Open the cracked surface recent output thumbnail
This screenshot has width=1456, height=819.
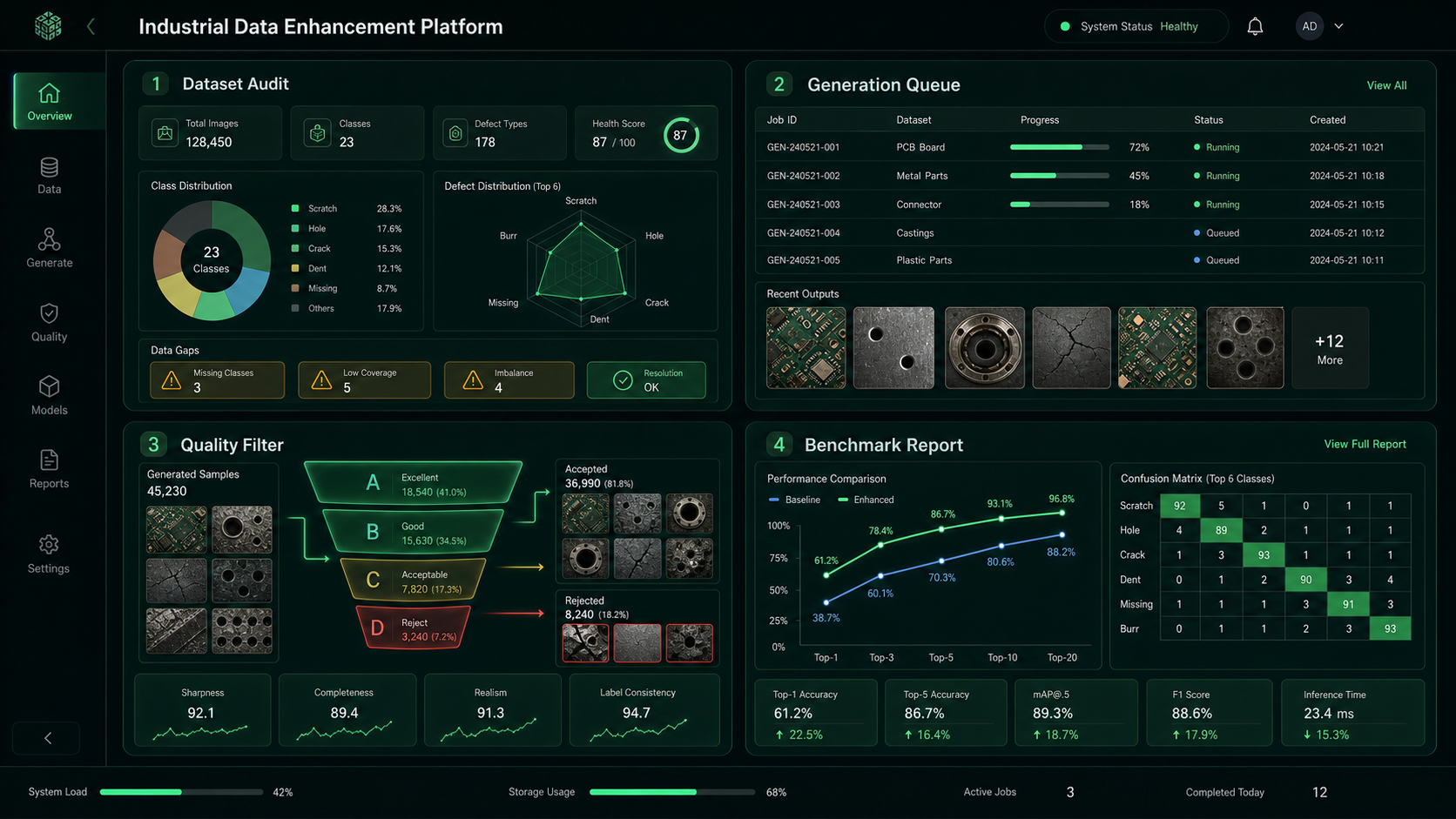pyautogui.click(x=1071, y=347)
